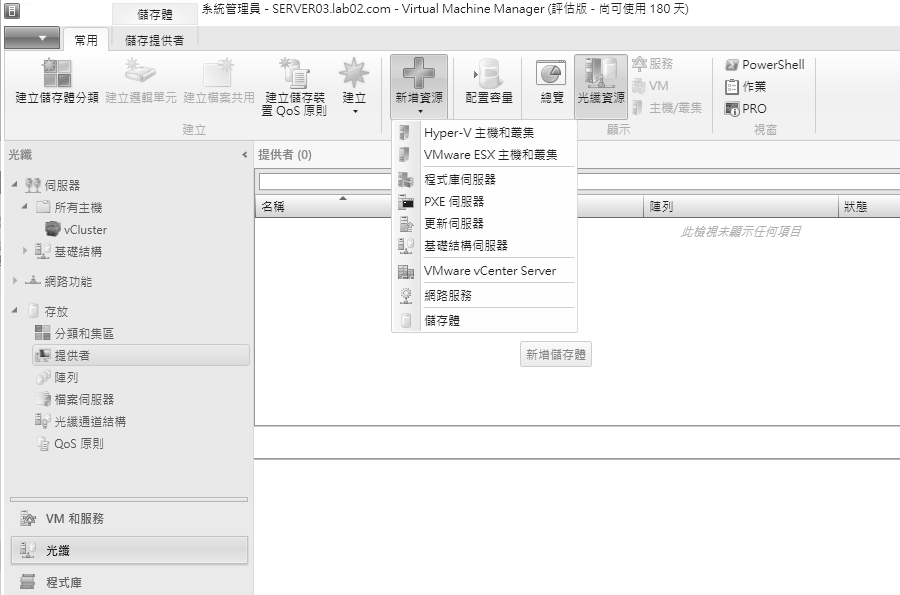Click the Hyper-V host icon in menu
Image resolution: width=900 pixels, height=595 pixels.
click(x=405, y=133)
